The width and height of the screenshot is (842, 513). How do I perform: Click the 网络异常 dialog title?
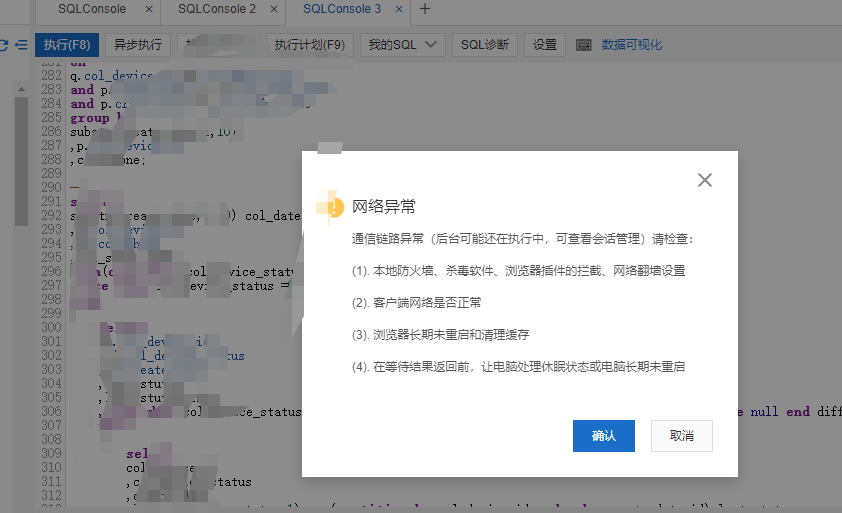383,207
